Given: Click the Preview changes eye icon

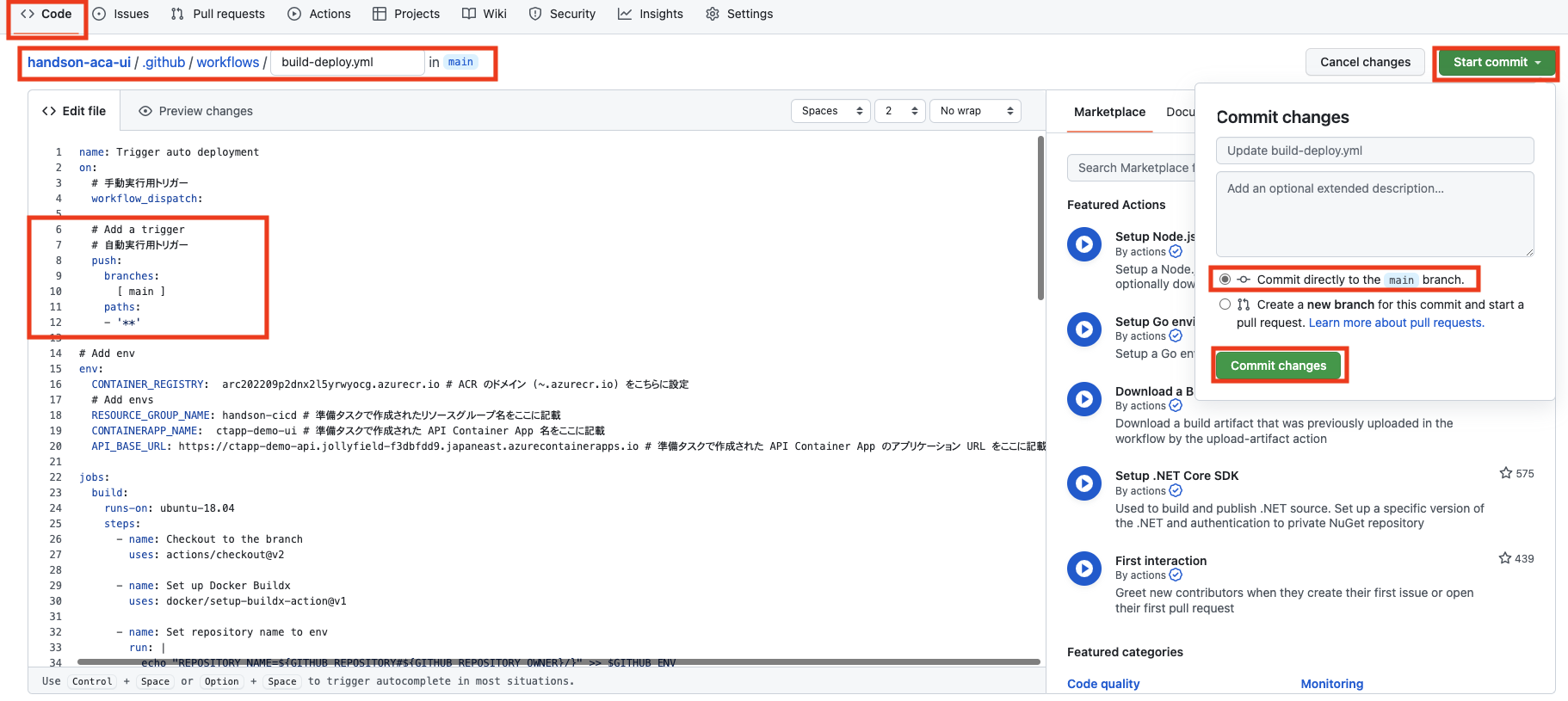Looking at the screenshot, I should click(x=145, y=111).
